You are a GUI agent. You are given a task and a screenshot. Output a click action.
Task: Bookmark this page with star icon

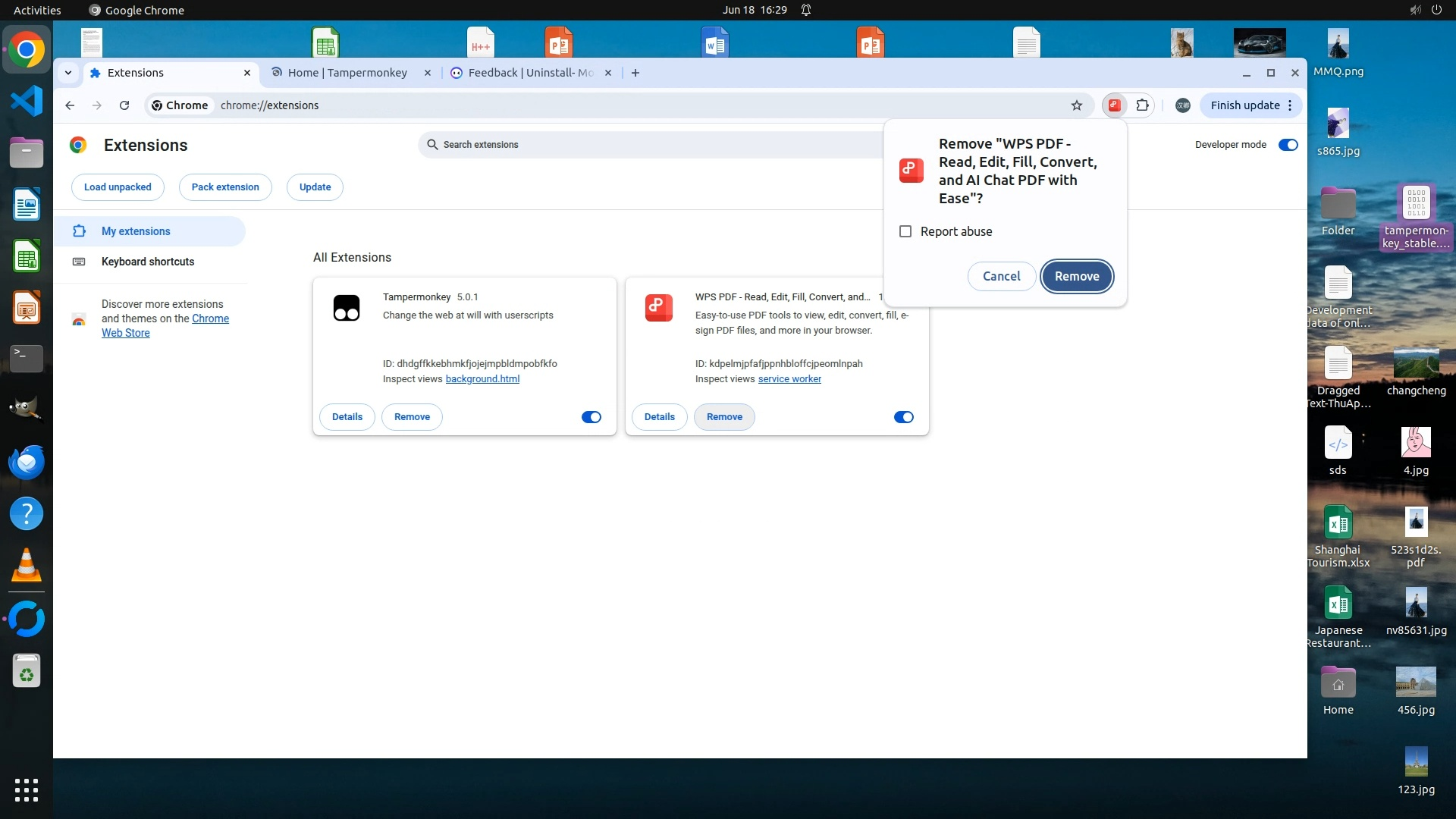click(x=1076, y=105)
